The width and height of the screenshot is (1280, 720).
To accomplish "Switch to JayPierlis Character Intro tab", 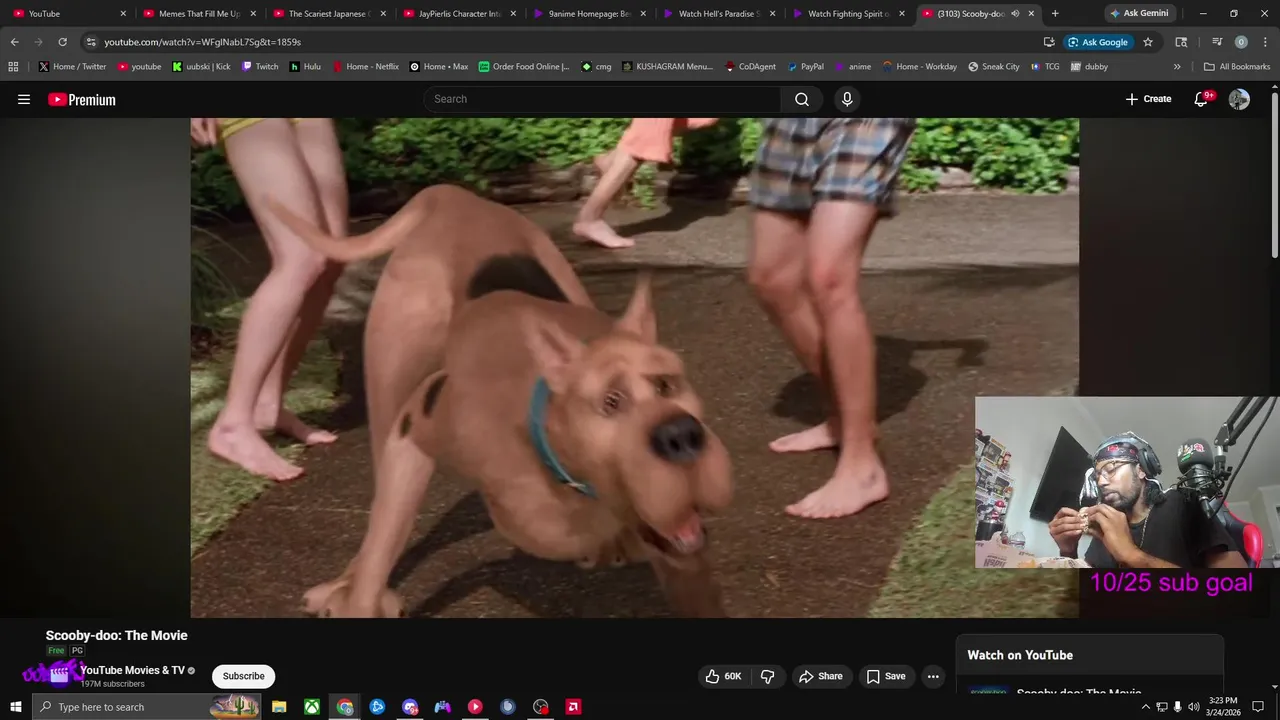I will [x=460, y=14].
